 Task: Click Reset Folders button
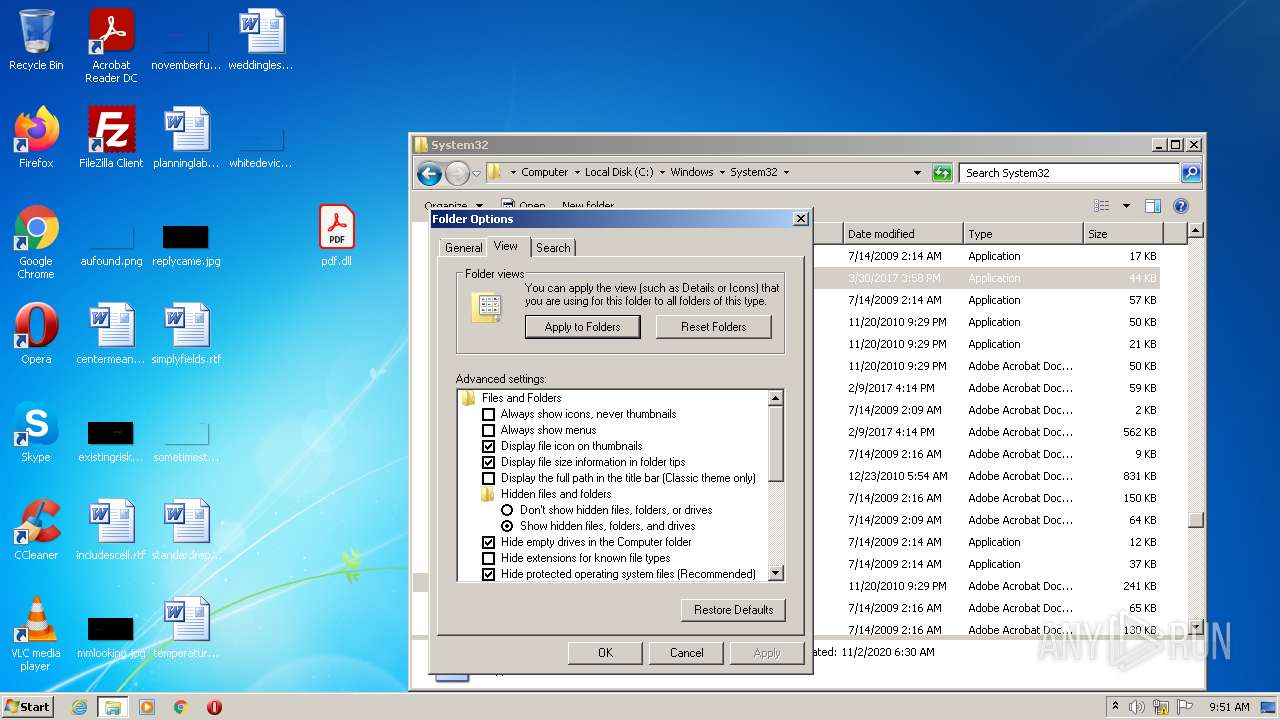[714, 327]
